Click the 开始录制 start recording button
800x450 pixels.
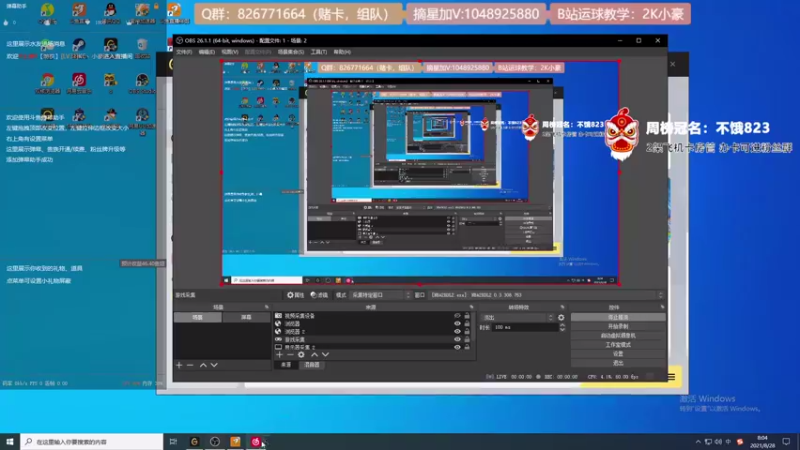(618, 327)
